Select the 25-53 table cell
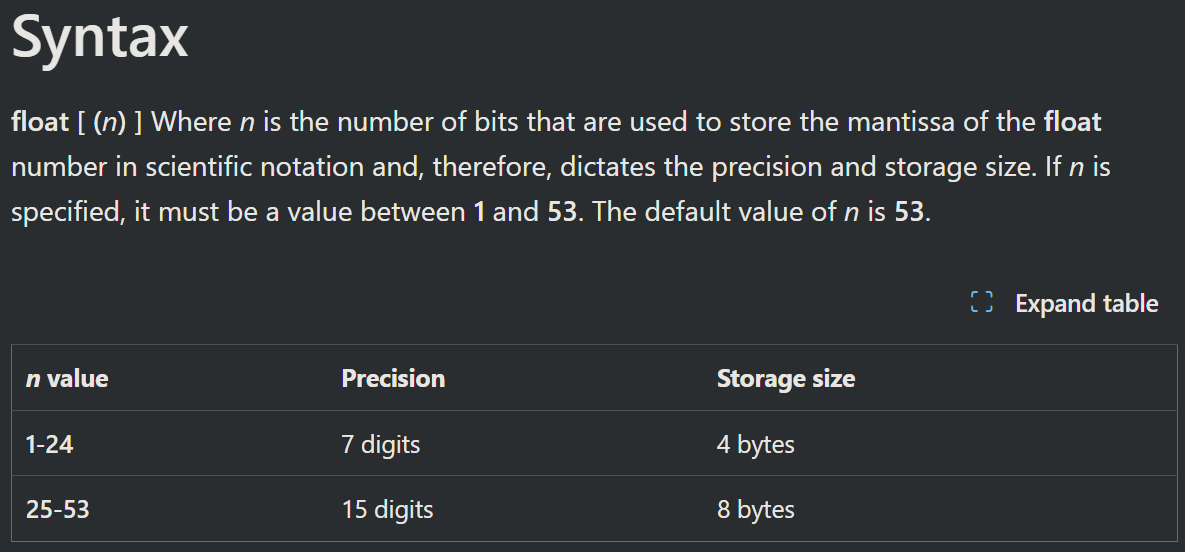The width and height of the screenshot is (1185, 552). point(58,509)
